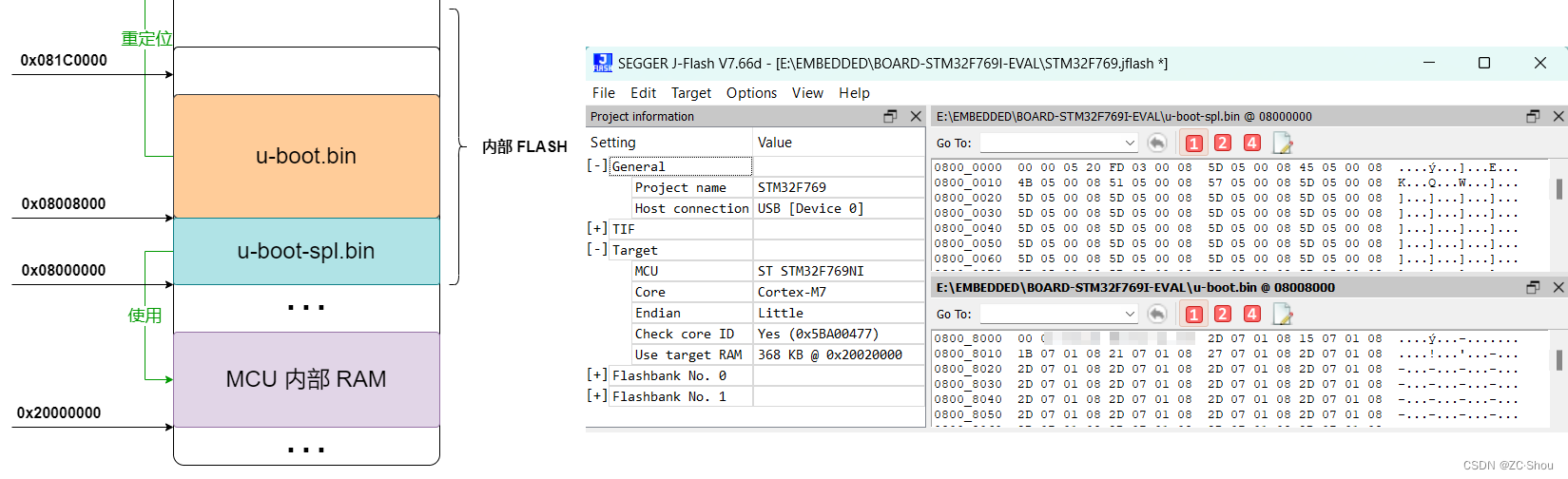
Task: Close the u-boot-spl.bin data pane
Action: [1558, 116]
